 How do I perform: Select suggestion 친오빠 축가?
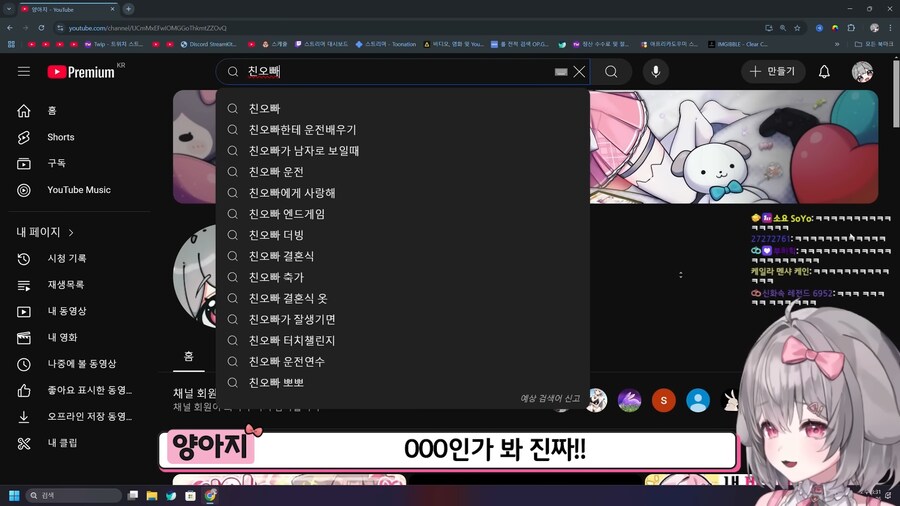pyautogui.click(x=402, y=277)
